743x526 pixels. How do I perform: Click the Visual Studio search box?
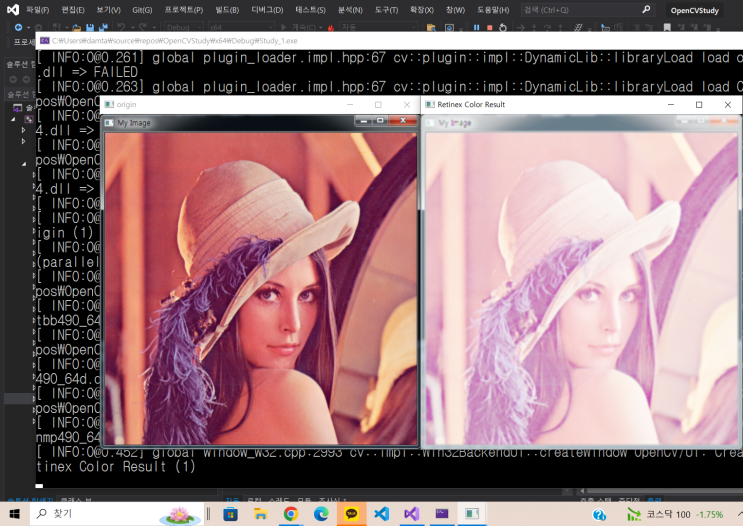click(587, 9)
